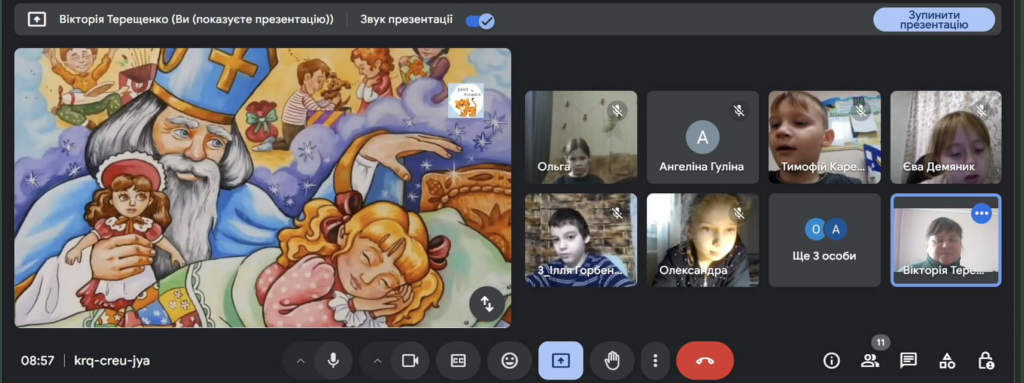Leave the call with red hang-up button
1024x383 pixels.
tap(705, 360)
